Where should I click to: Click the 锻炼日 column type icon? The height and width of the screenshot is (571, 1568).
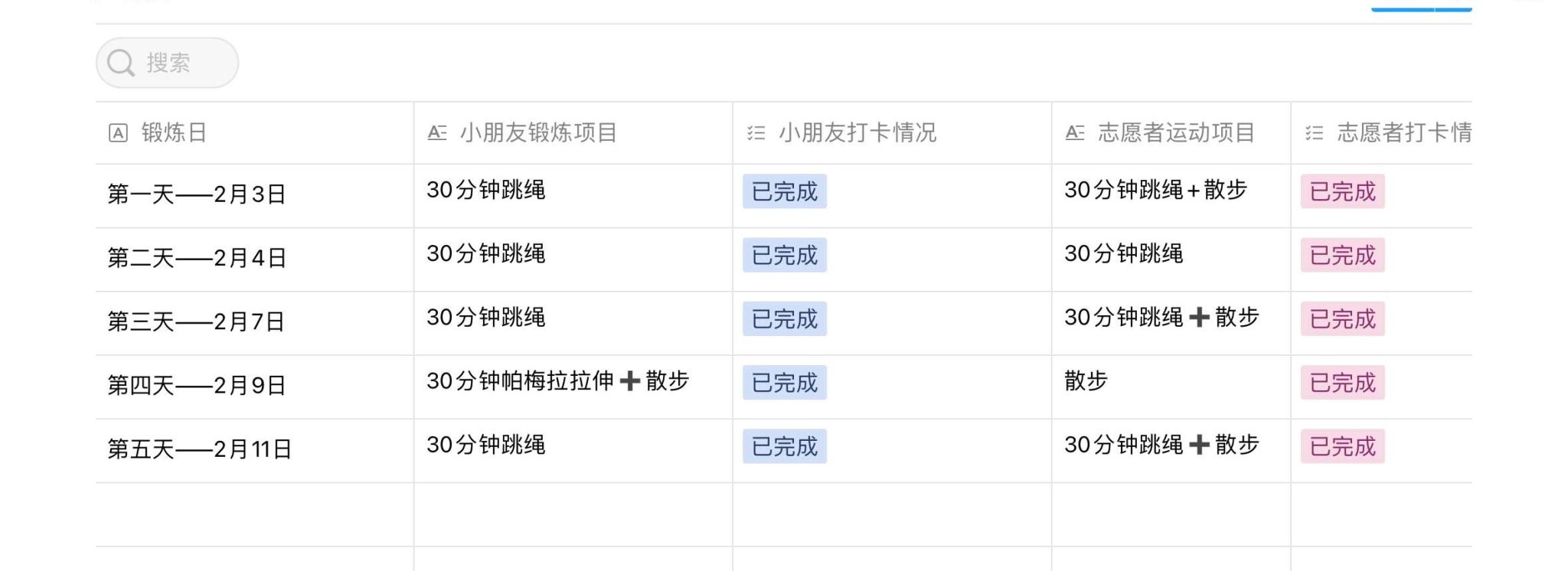pos(118,133)
